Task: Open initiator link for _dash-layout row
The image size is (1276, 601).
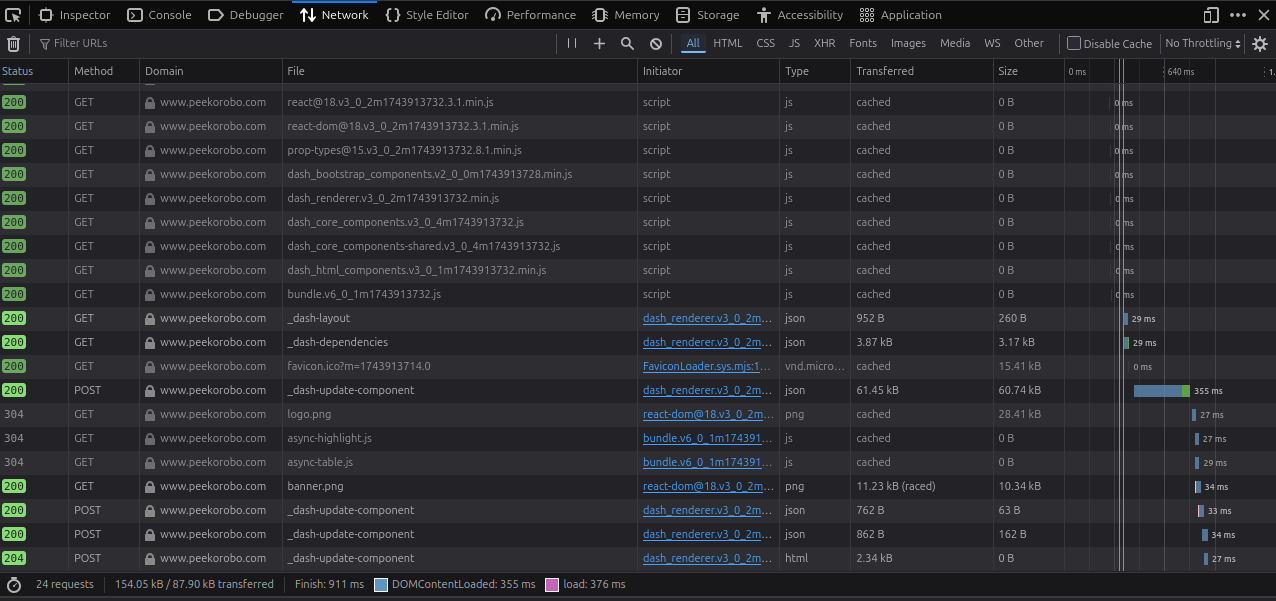Action: [708, 318]
